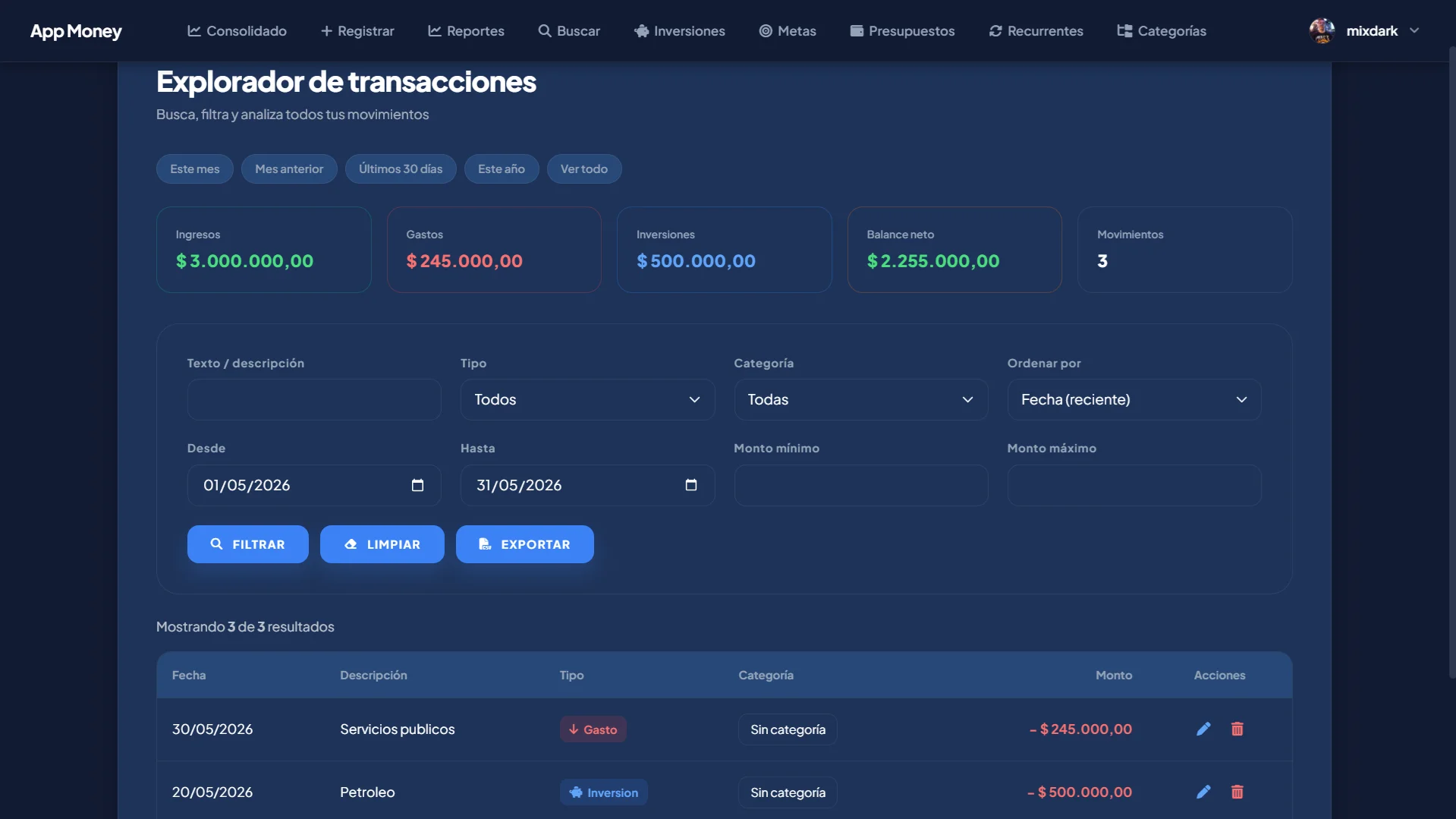Open the Presupuestos menu item
This screenshot has width=1456, height=819.
pos(902,31)
